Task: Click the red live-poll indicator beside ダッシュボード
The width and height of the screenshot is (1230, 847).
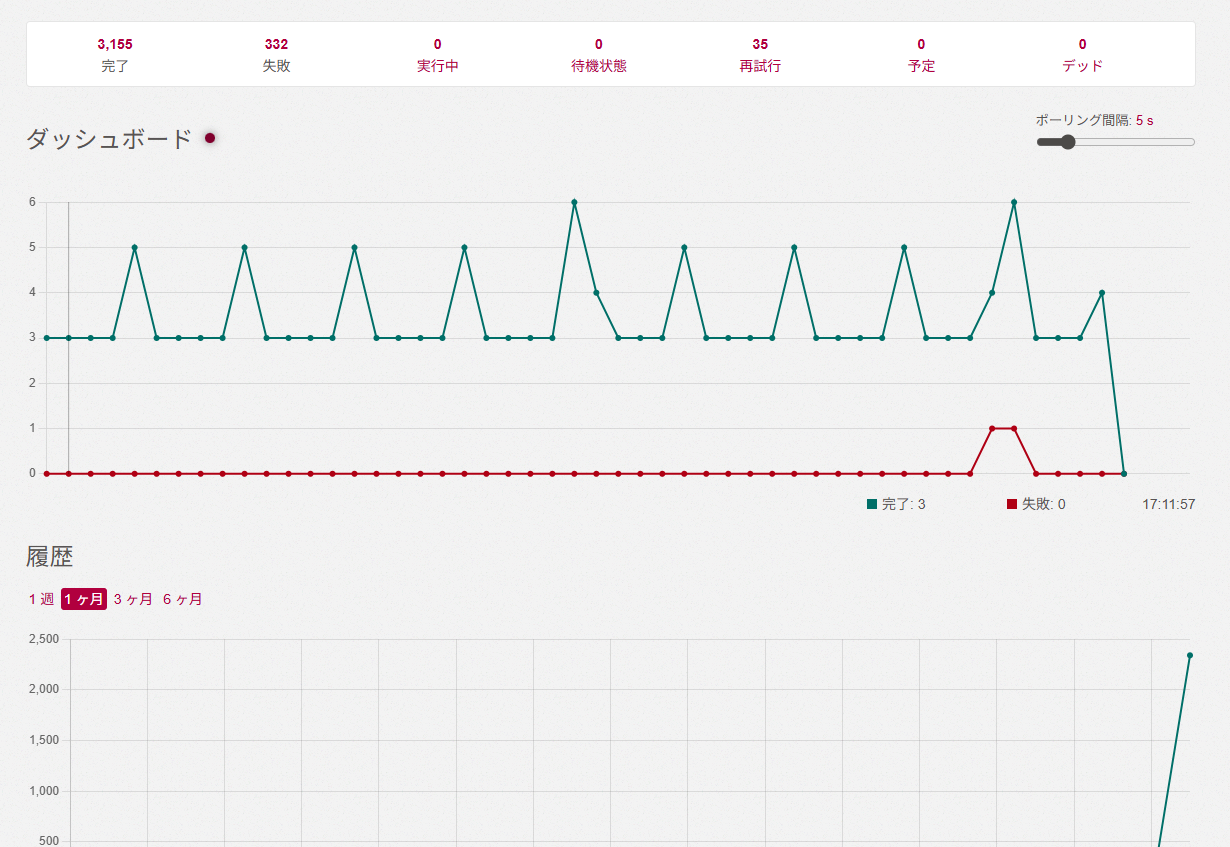Action: (x=210, y=138)
